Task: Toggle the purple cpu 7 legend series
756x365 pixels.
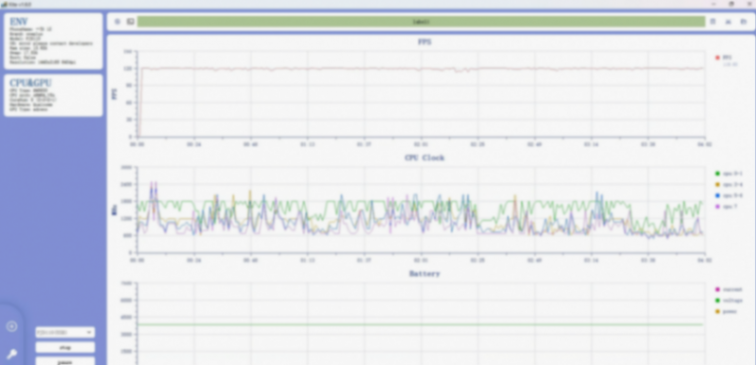Action: [726, 206]
